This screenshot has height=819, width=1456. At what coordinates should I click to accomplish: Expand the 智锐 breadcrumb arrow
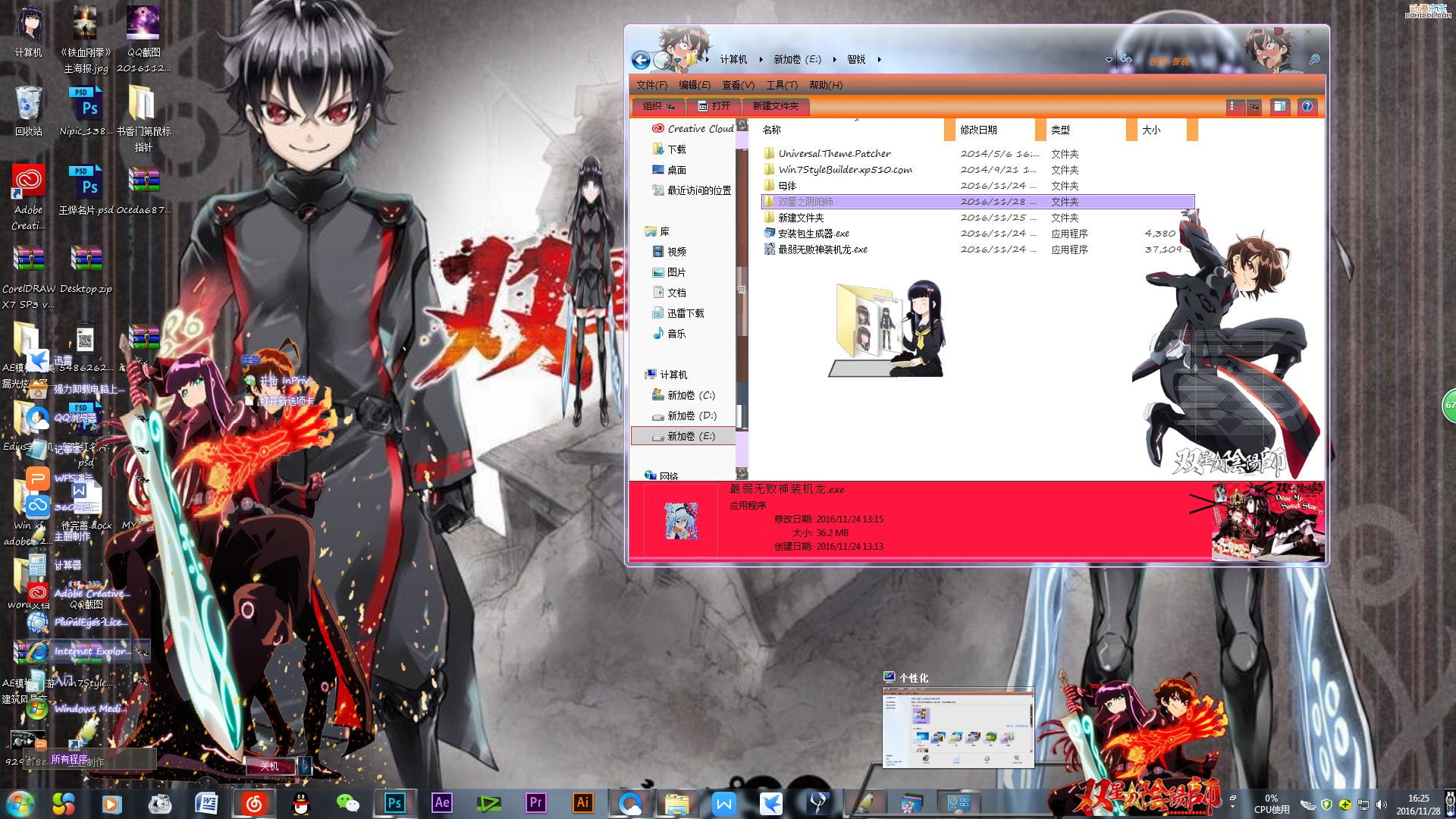coord(879,59)
